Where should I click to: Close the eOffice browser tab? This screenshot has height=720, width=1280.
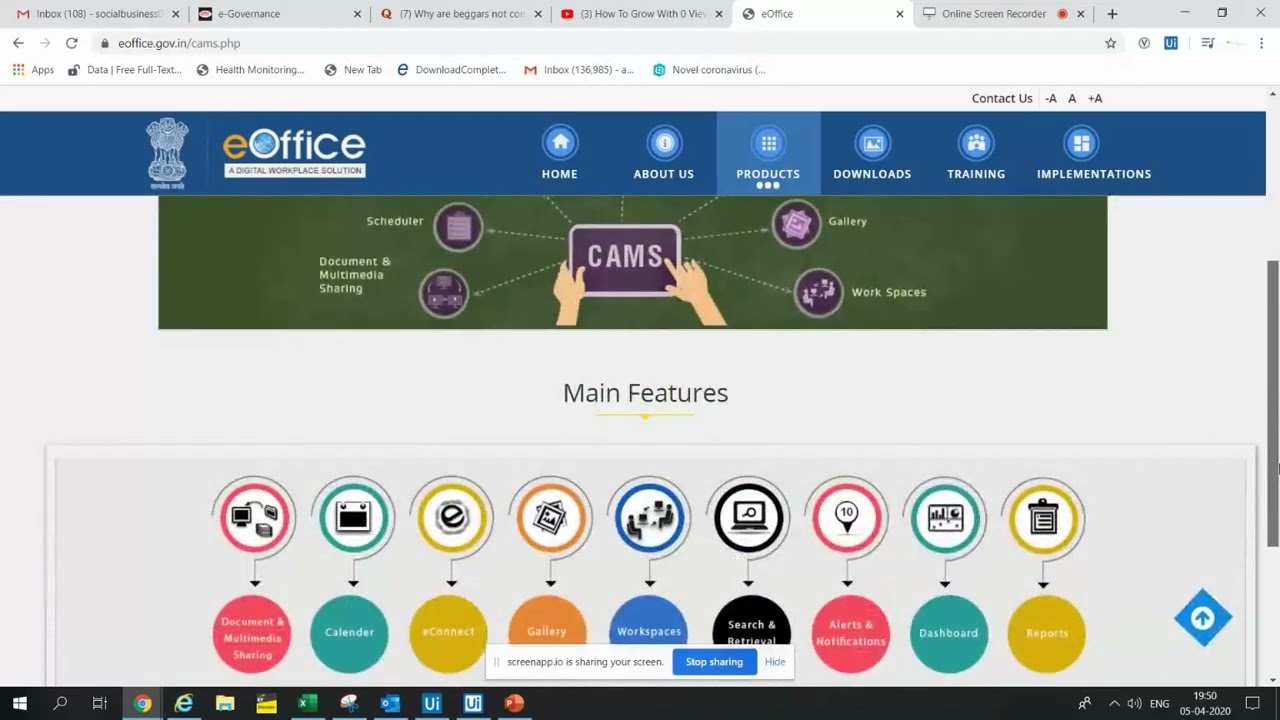pos(899,14)
